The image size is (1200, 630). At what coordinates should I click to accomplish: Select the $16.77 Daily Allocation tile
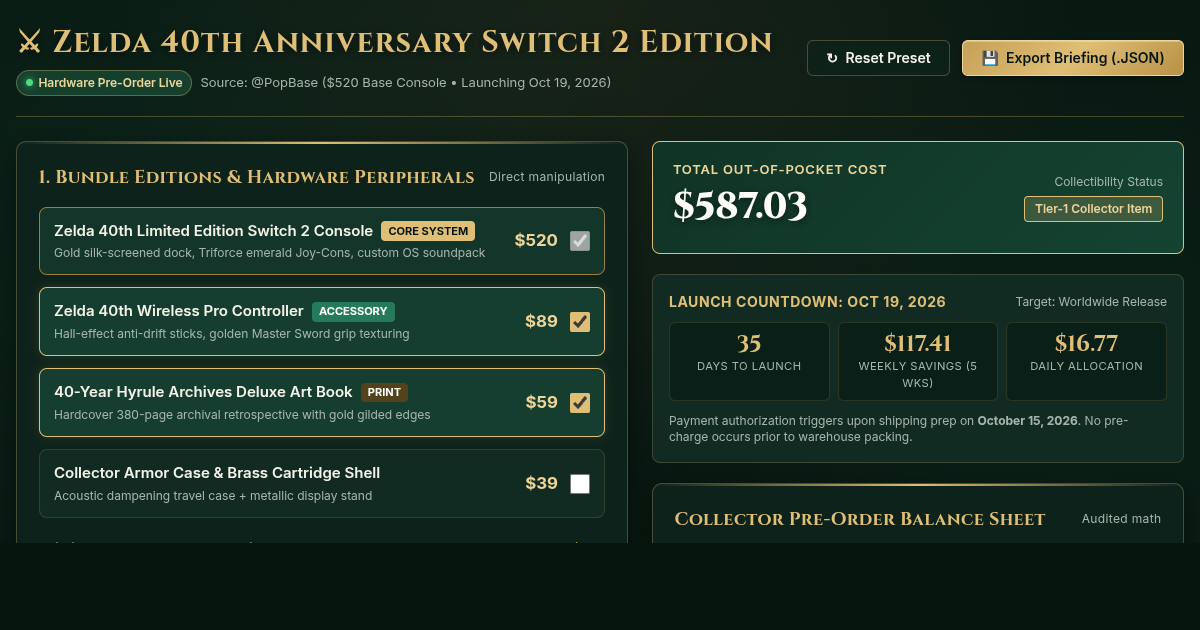click(1086, 362)
